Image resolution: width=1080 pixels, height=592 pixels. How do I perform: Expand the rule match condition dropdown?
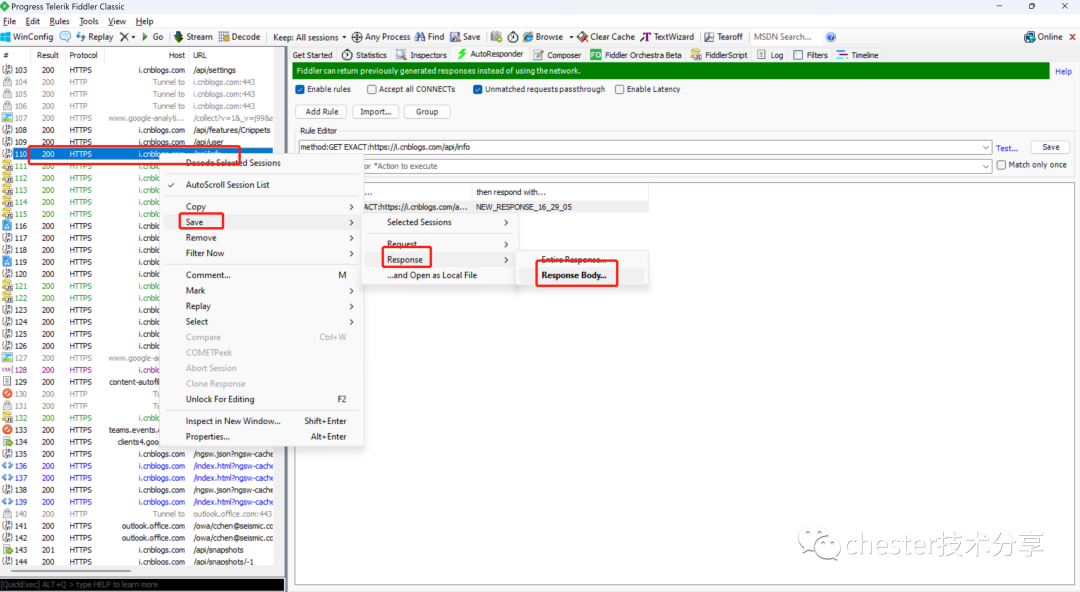[986, 147]
